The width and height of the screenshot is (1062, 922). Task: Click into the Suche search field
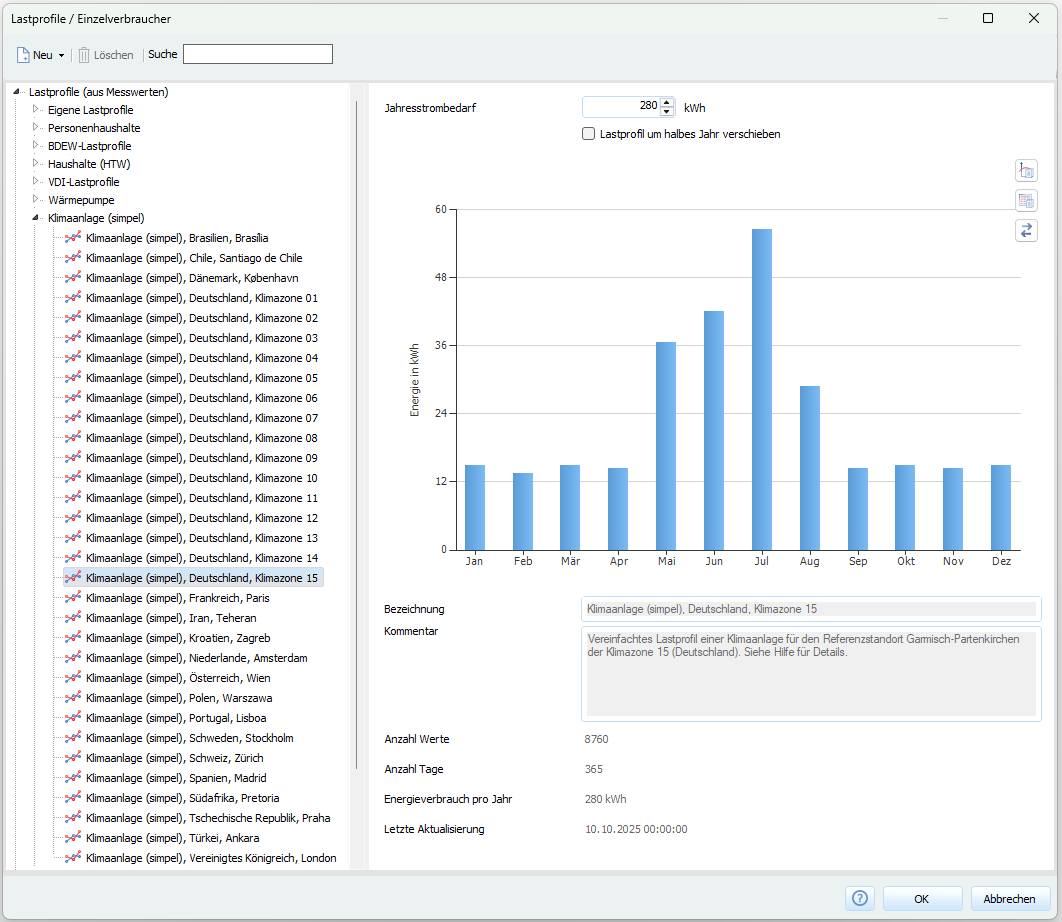pyautogui.click(x=257, y=54)
